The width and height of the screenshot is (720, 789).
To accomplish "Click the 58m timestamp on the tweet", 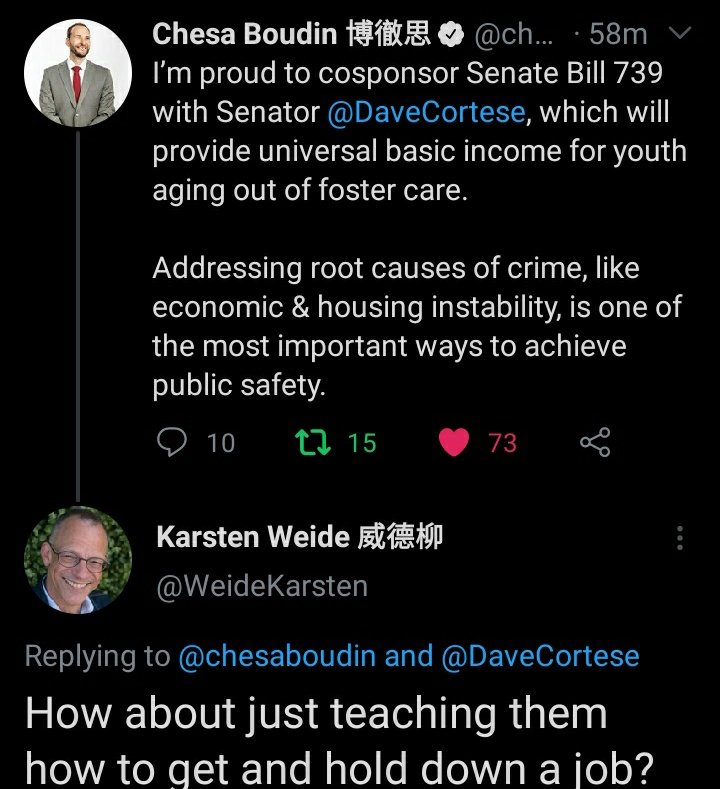I will point(618,34).
